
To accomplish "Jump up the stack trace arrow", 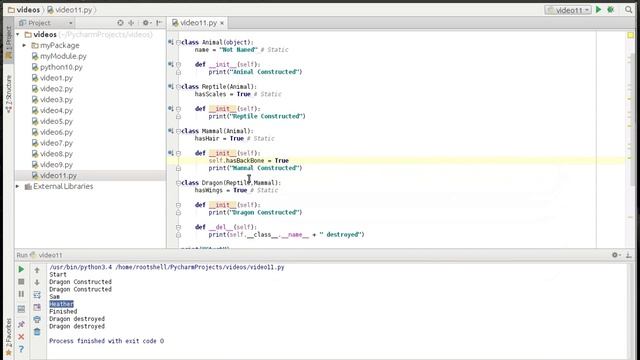I will [x=37, y=270].
